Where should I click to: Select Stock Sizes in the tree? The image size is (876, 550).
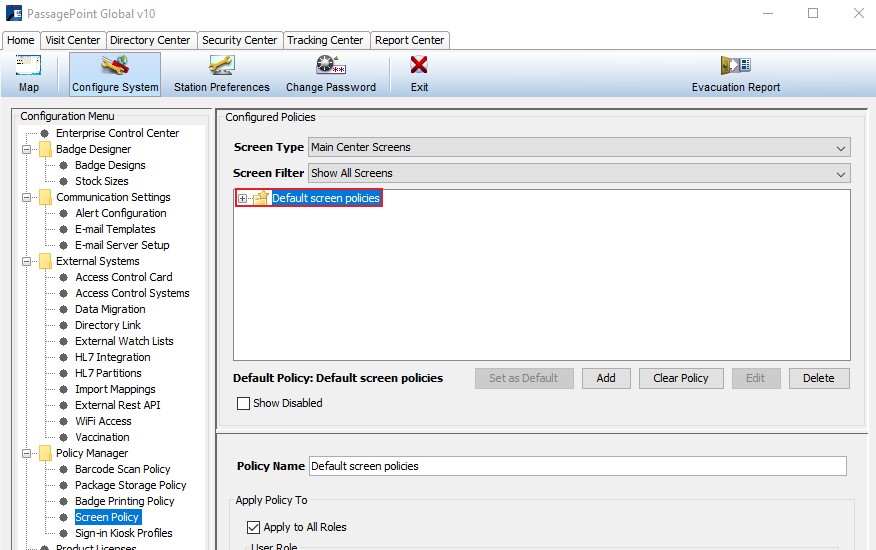pyautogui.click(x=102, y=181)
